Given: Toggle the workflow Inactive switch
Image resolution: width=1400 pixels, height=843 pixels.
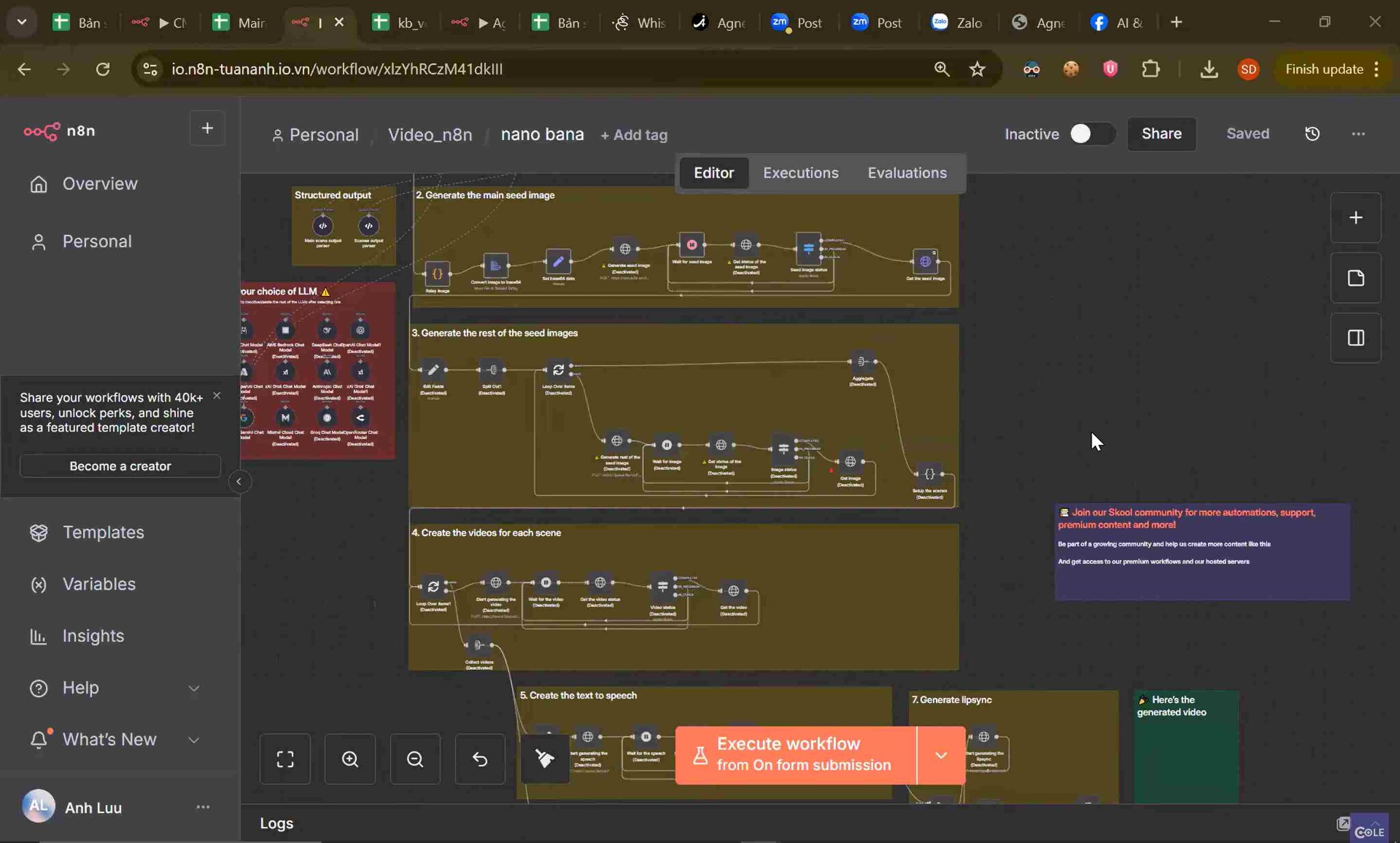Looking at the screenshot, I should click(1092, 134).
